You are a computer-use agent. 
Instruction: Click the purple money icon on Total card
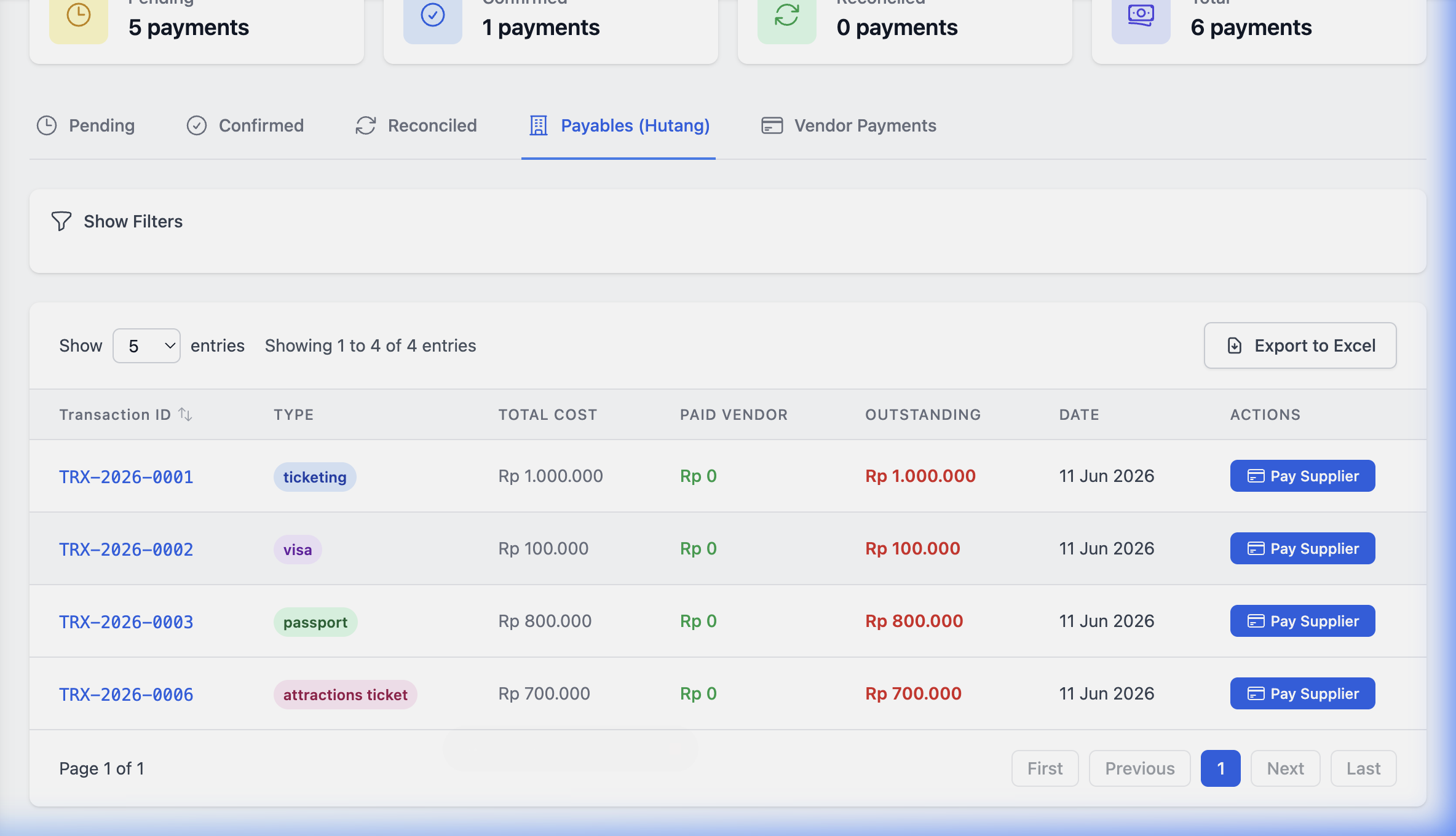coord(1141,15)
